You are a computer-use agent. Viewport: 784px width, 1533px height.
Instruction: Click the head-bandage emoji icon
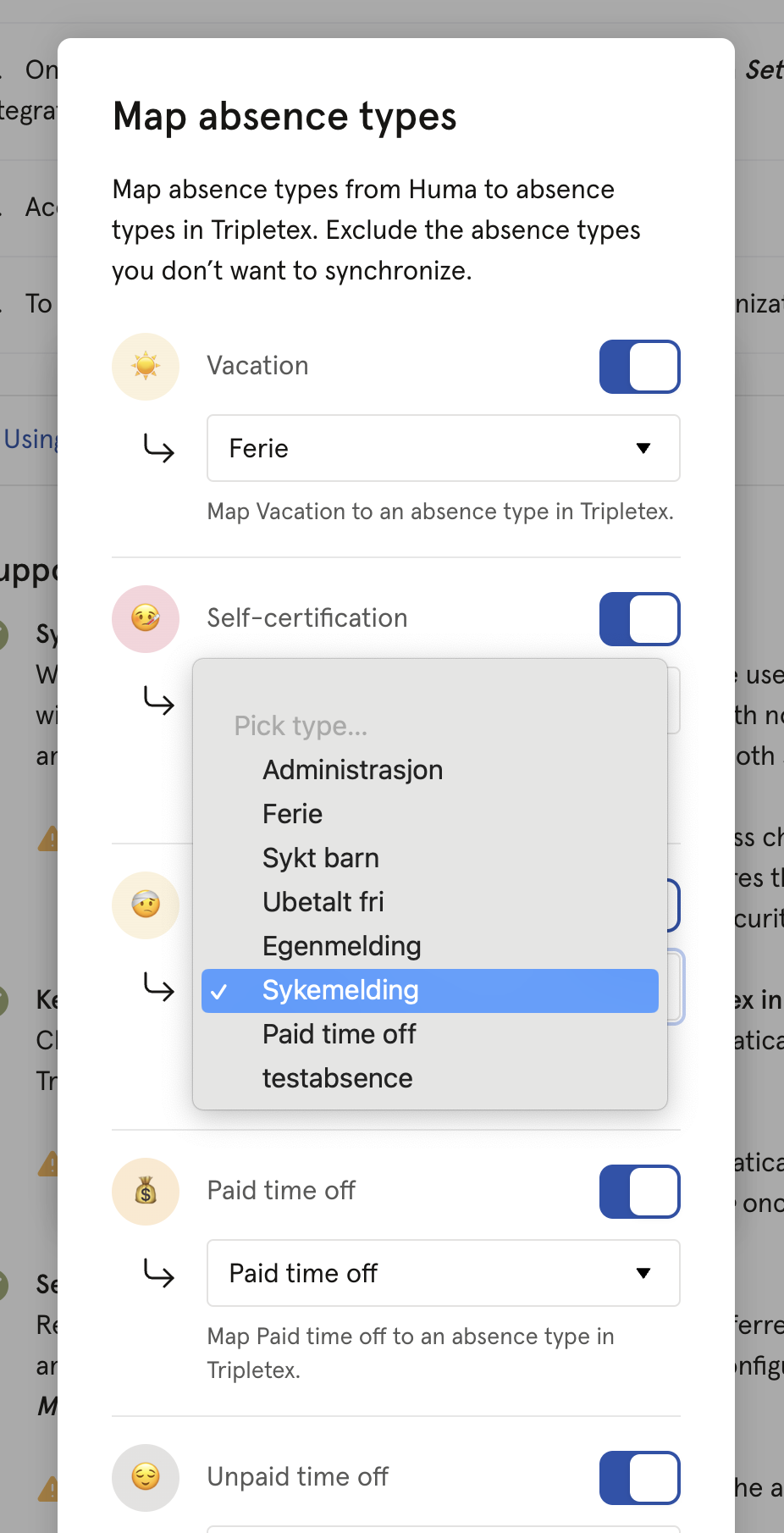(146, 905)
